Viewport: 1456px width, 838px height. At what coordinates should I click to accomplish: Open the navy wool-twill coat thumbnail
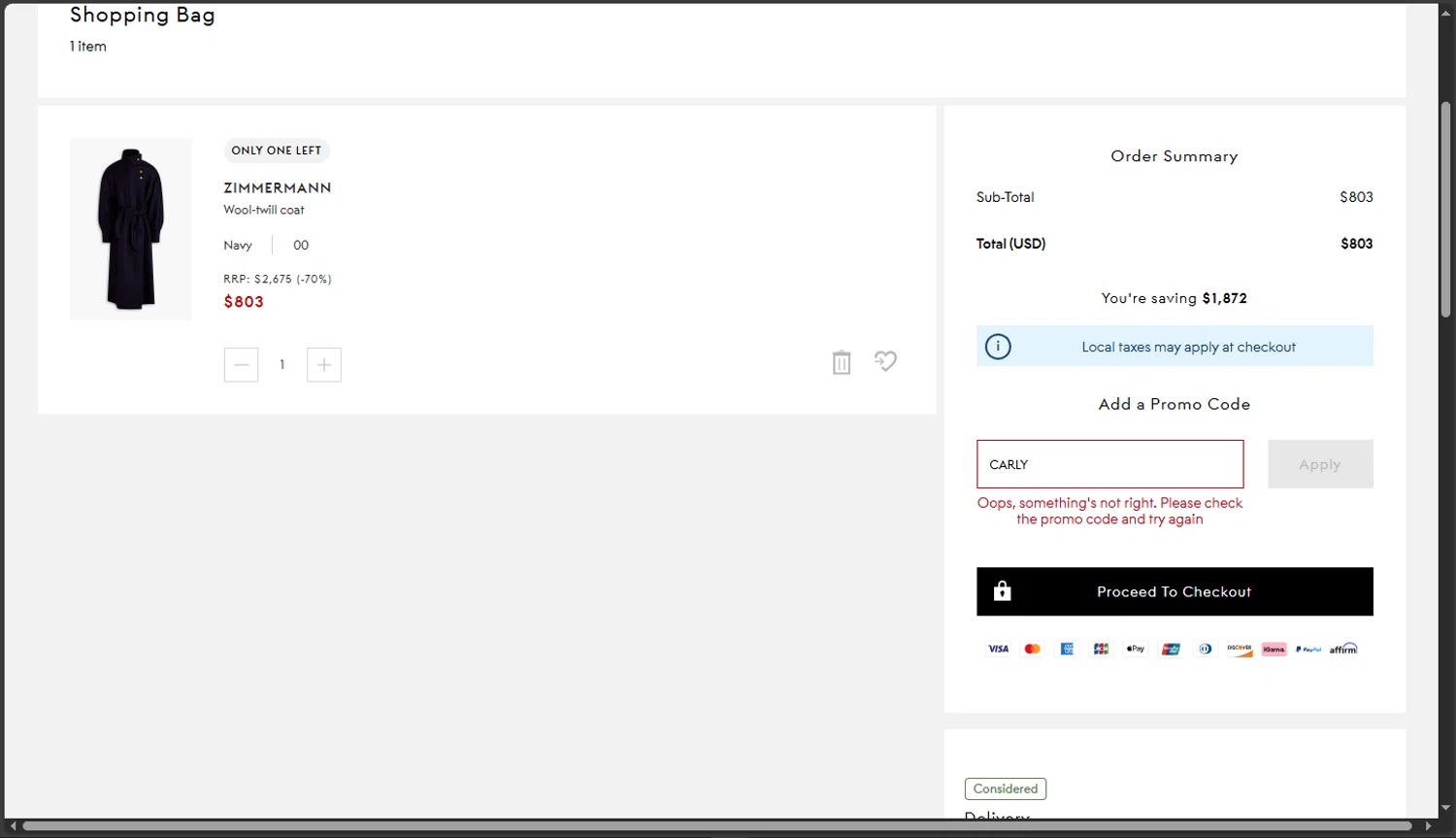click(131, 229)
